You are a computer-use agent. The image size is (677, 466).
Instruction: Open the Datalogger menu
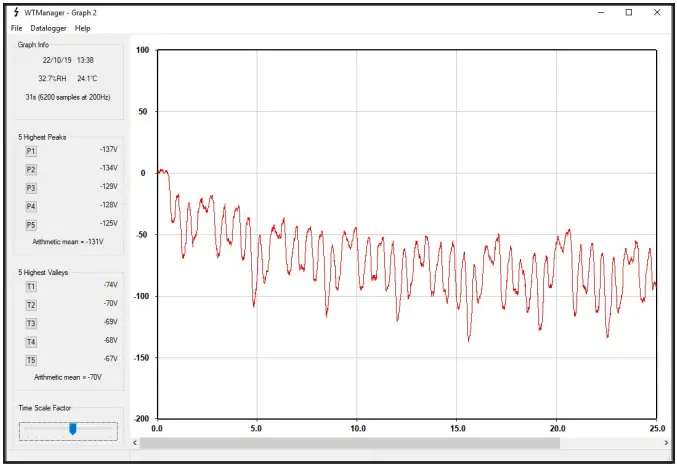click(x=48, y=28)
